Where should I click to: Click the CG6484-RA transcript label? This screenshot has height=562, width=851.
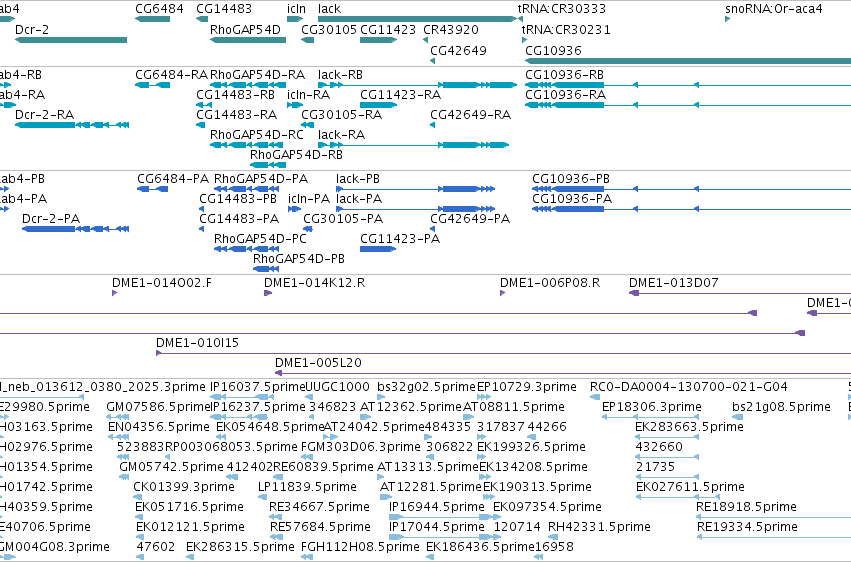[x=172, y=75]
